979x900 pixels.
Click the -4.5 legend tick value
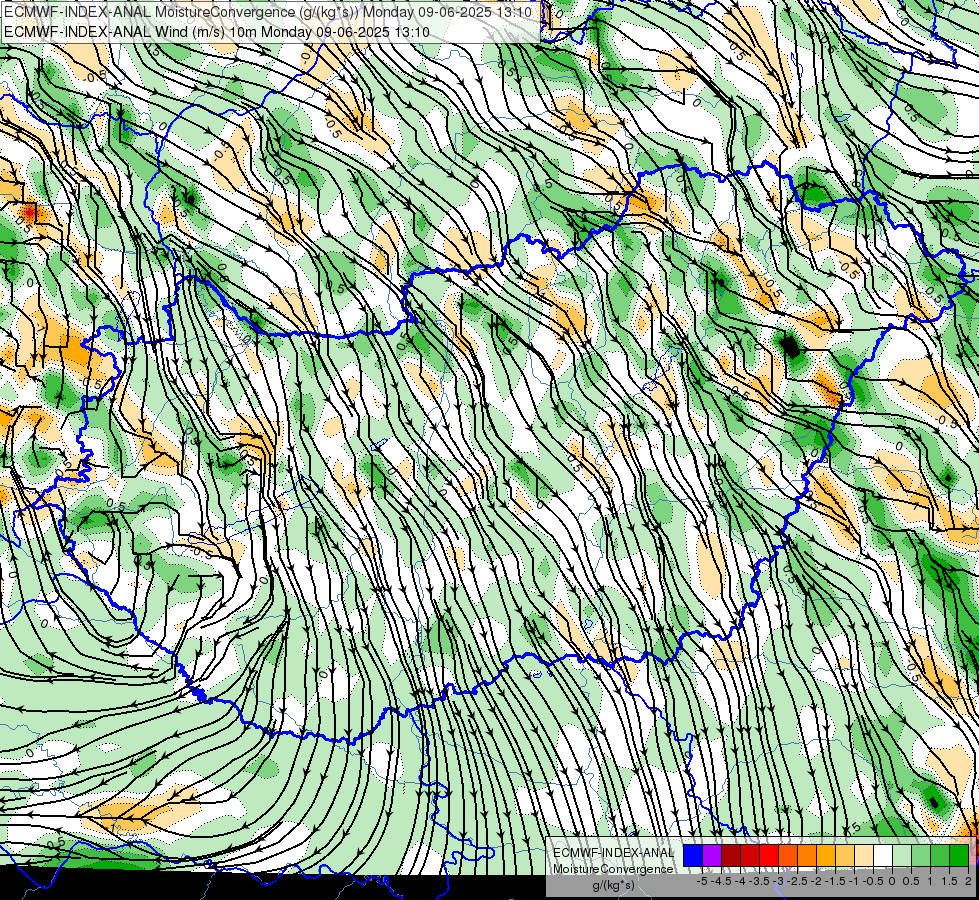(x=721, y=881)
